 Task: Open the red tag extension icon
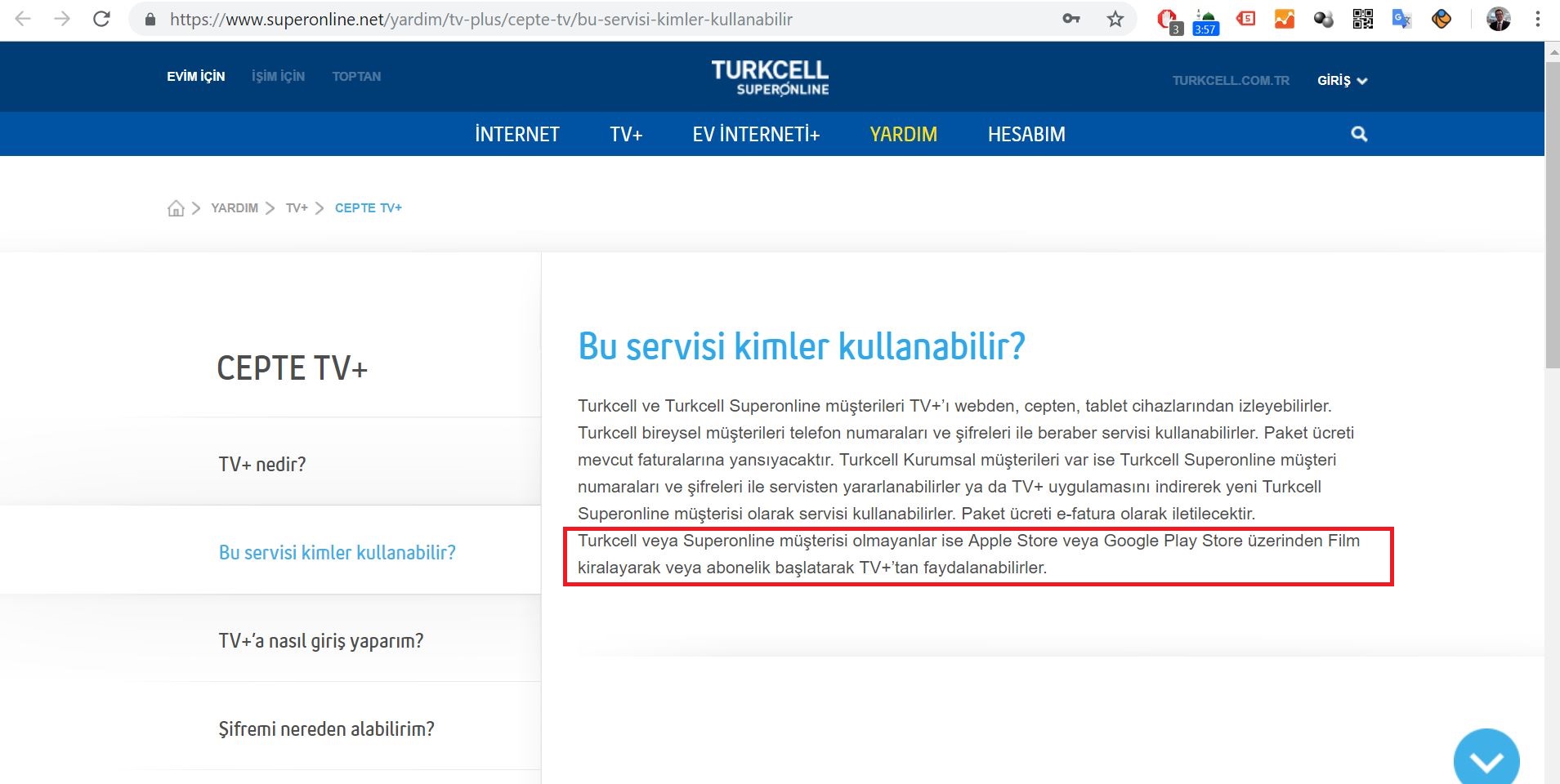1245,18
